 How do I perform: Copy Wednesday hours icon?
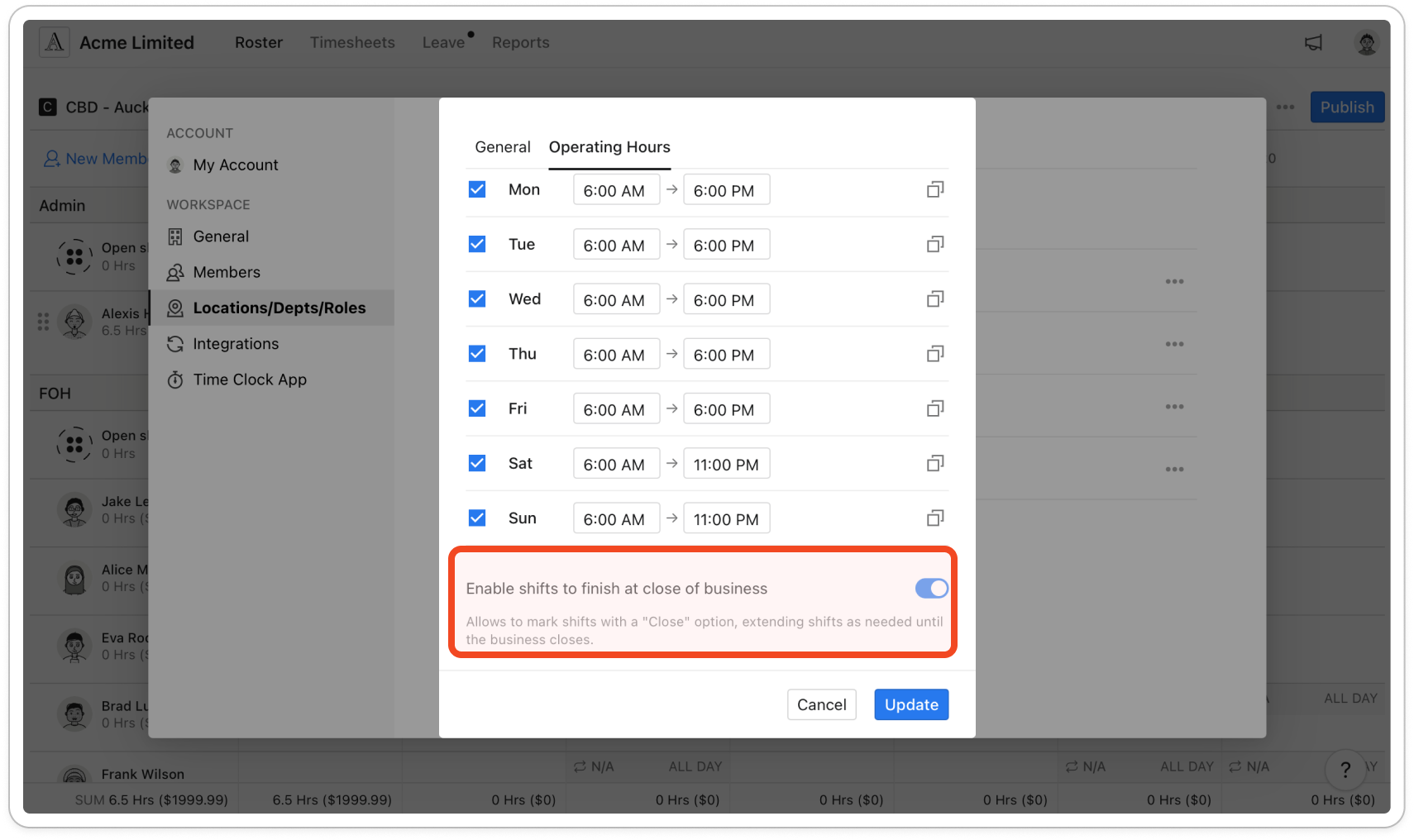935,298
